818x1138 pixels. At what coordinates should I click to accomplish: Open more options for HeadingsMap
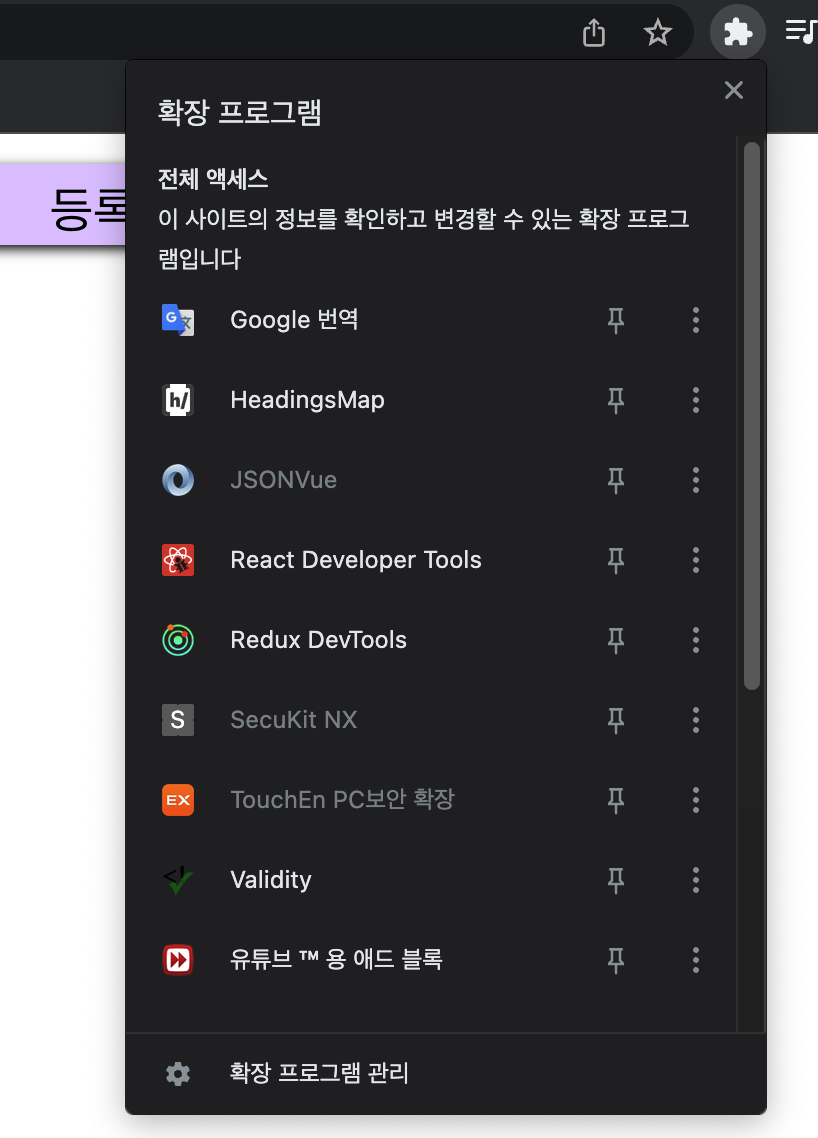pos(695,400)
